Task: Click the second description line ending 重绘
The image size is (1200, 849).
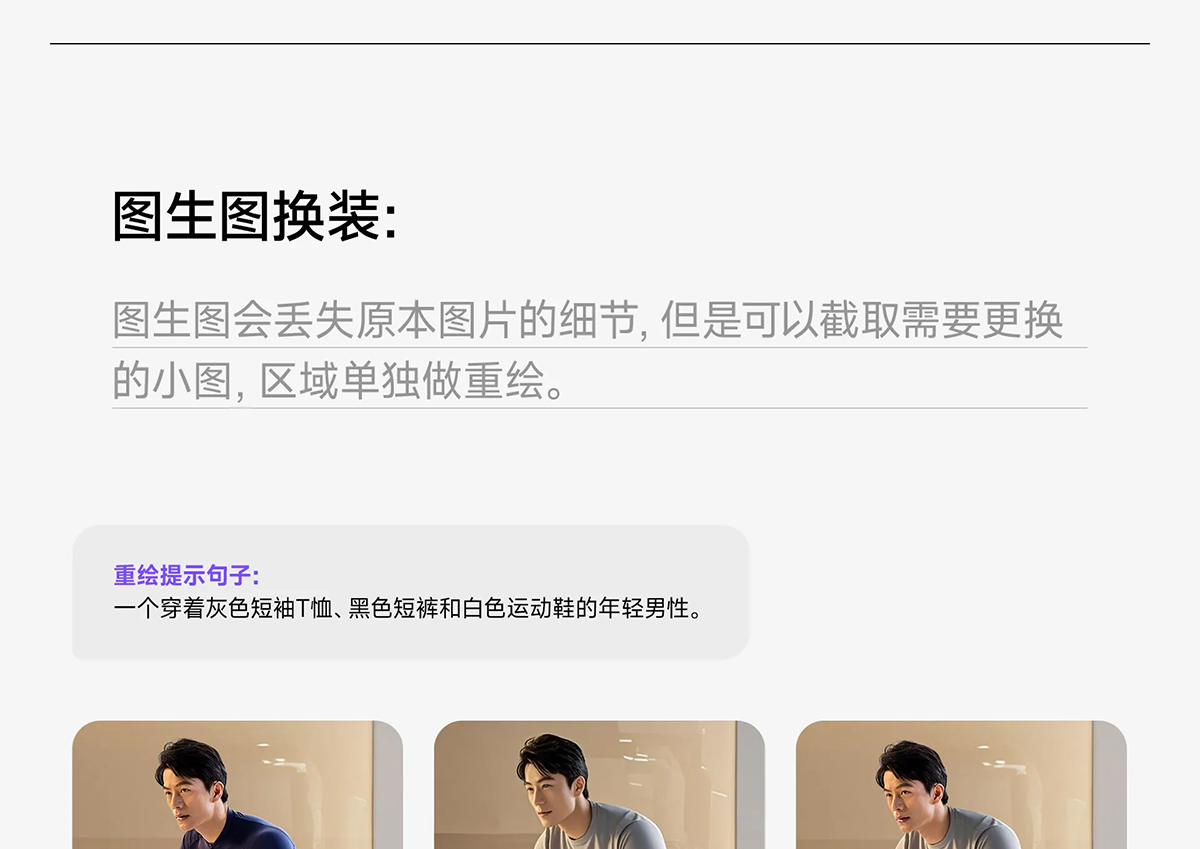Action: tap(339, 380)
